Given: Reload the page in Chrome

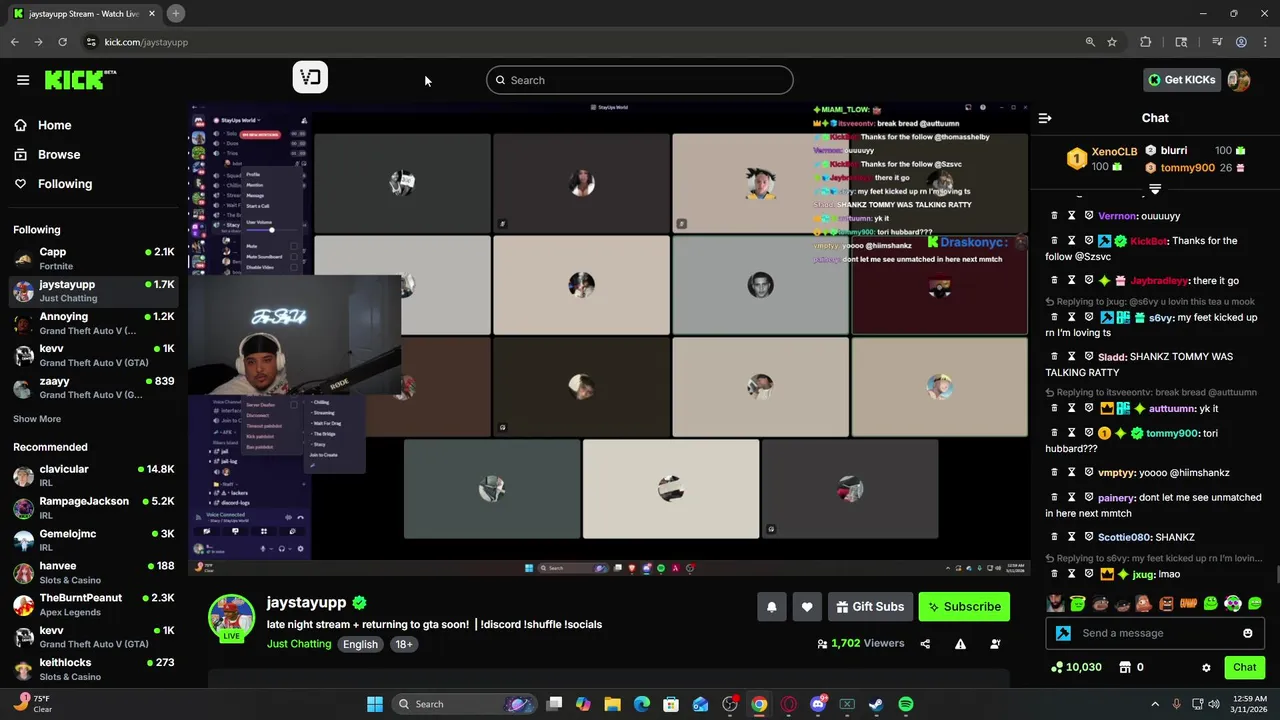Looking at the screenshot, I should click(62, 42).
